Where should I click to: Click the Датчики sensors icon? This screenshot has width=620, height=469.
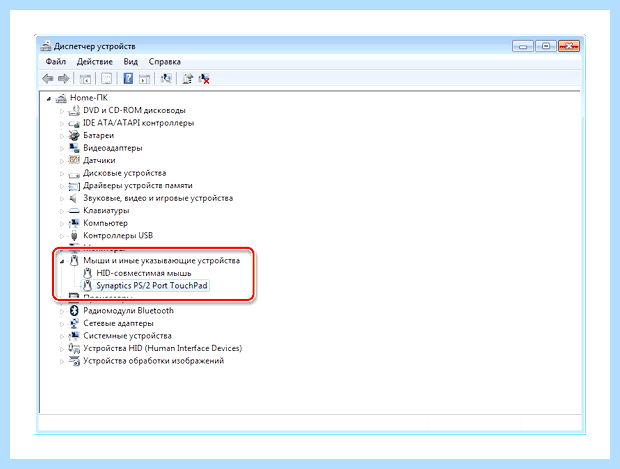pos(74,160)
